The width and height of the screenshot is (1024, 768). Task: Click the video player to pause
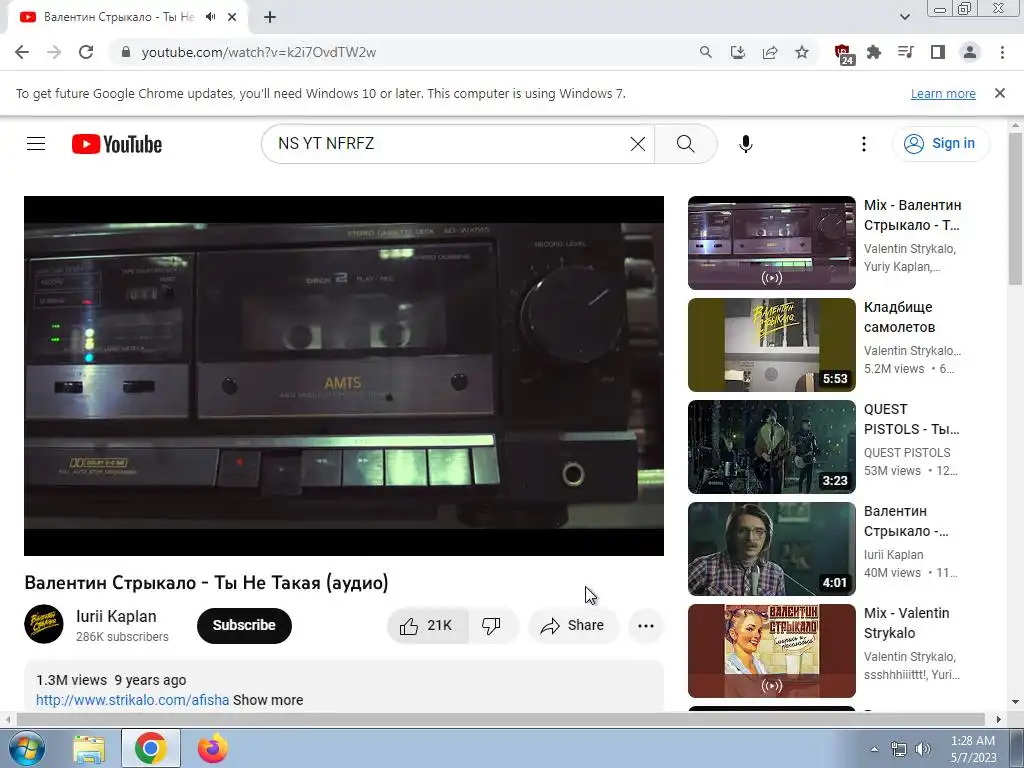coord(344,376)
